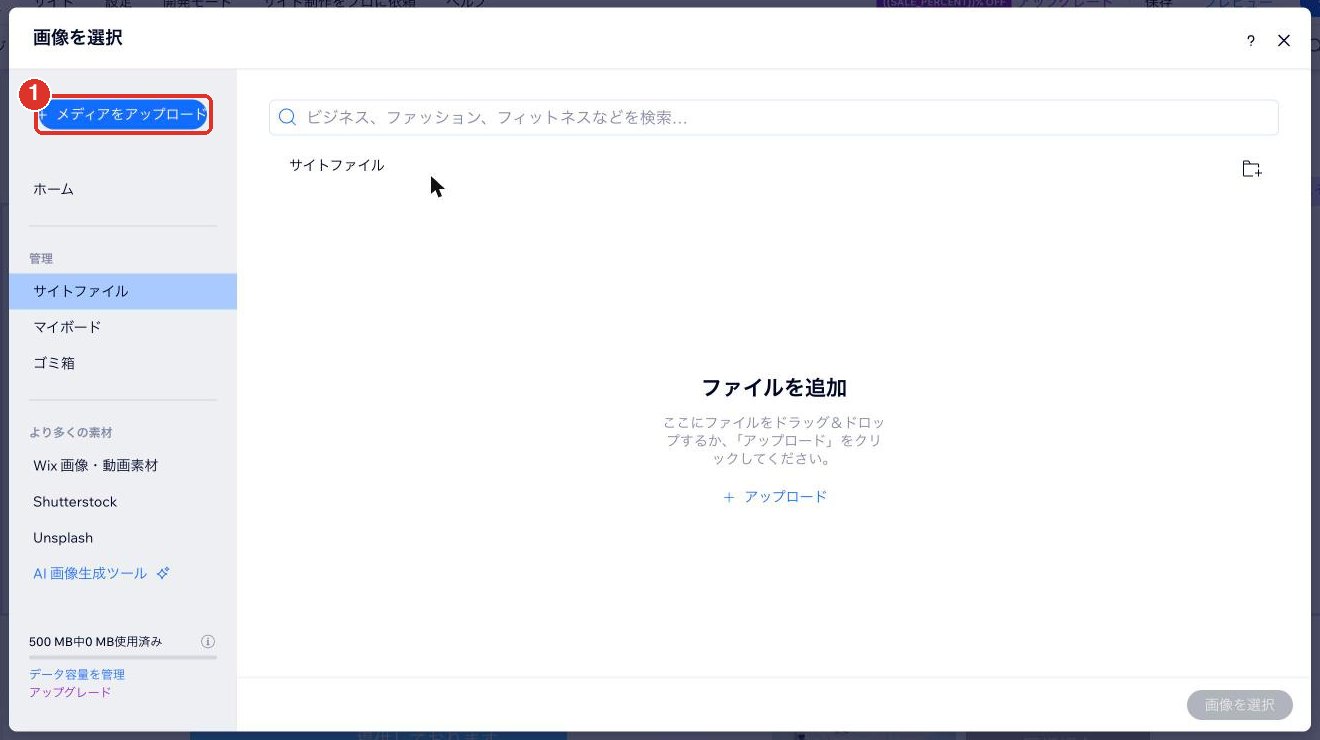Click the サイトファイル breadcrumb text
Screen dimensions: 1320x740
point(337,165)
